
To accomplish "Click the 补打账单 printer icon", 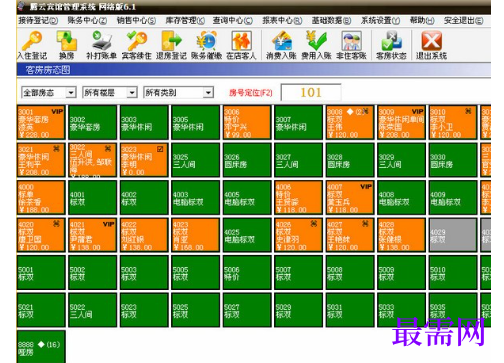I will pyautogui.click(x=101, y=45).
